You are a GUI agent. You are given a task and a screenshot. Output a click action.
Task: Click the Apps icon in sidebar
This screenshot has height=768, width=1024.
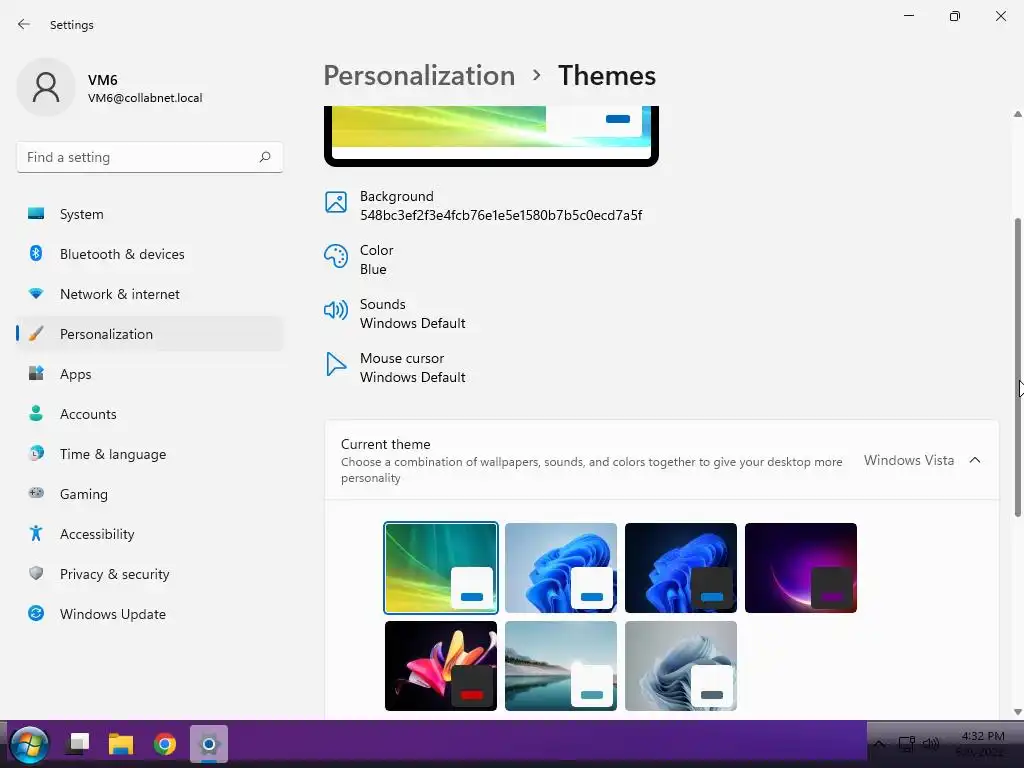pyautogui.click(x=36, y=374)
